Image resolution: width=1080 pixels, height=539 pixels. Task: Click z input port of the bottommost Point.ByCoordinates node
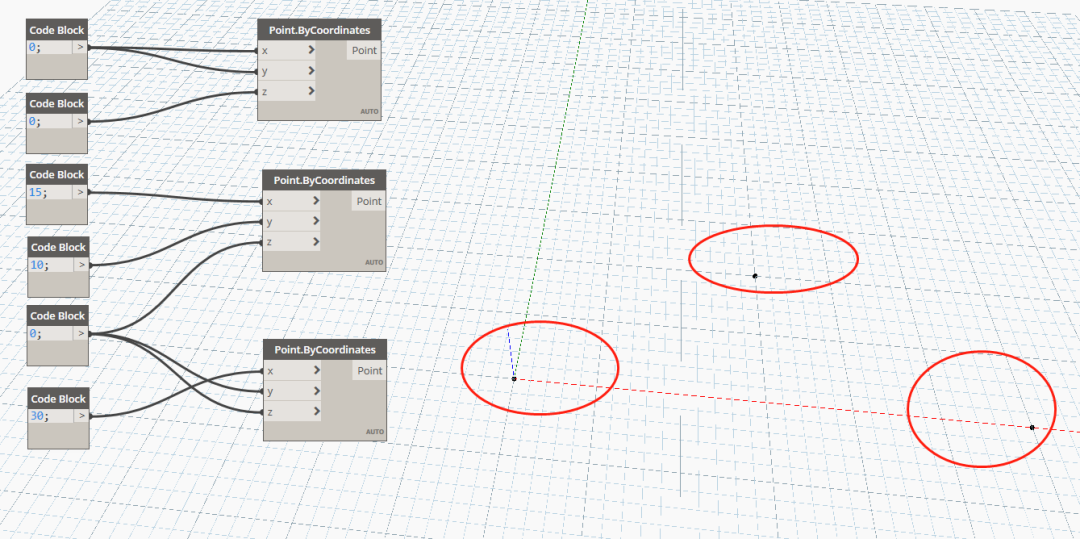291,411
